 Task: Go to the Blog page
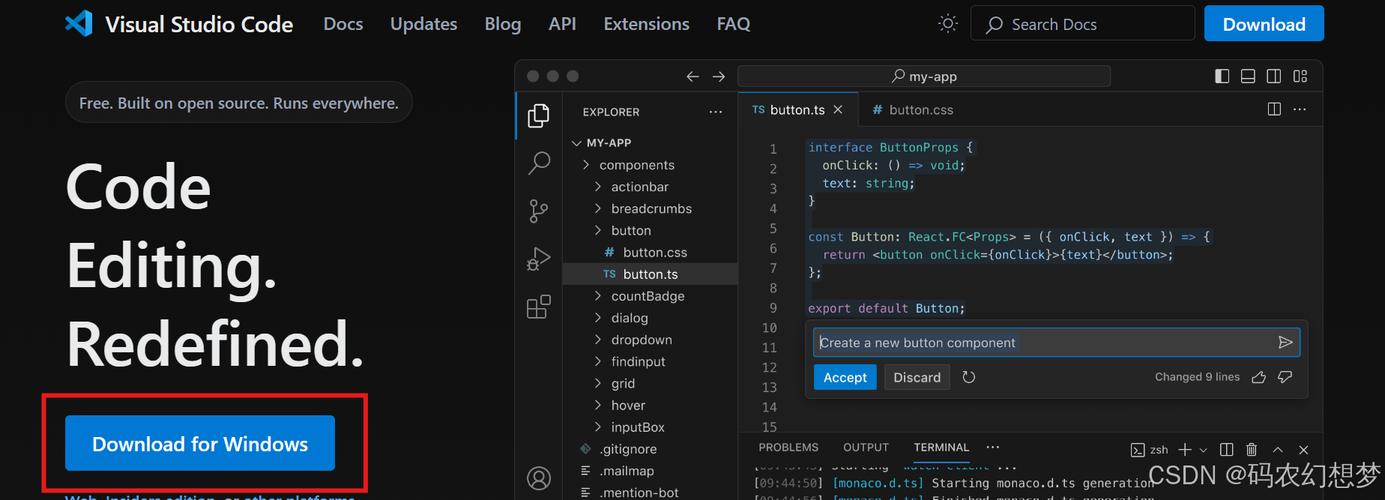(502, 24)
